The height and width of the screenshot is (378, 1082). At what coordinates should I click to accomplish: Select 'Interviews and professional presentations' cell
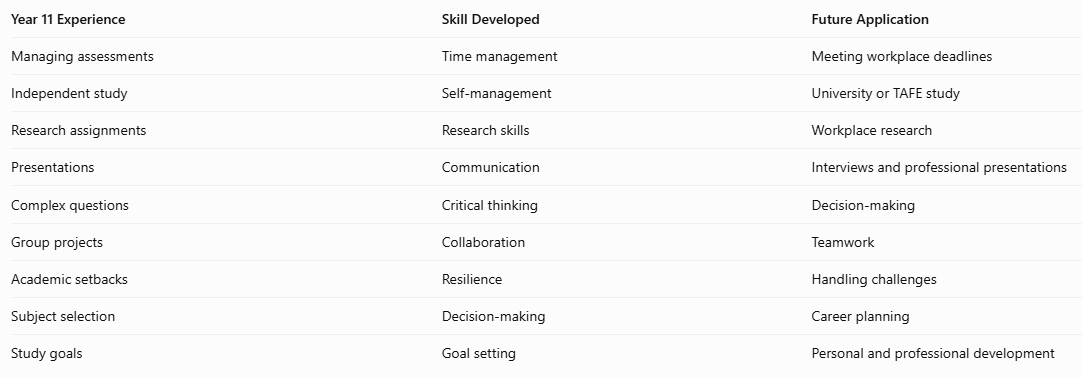pos(939,168)
